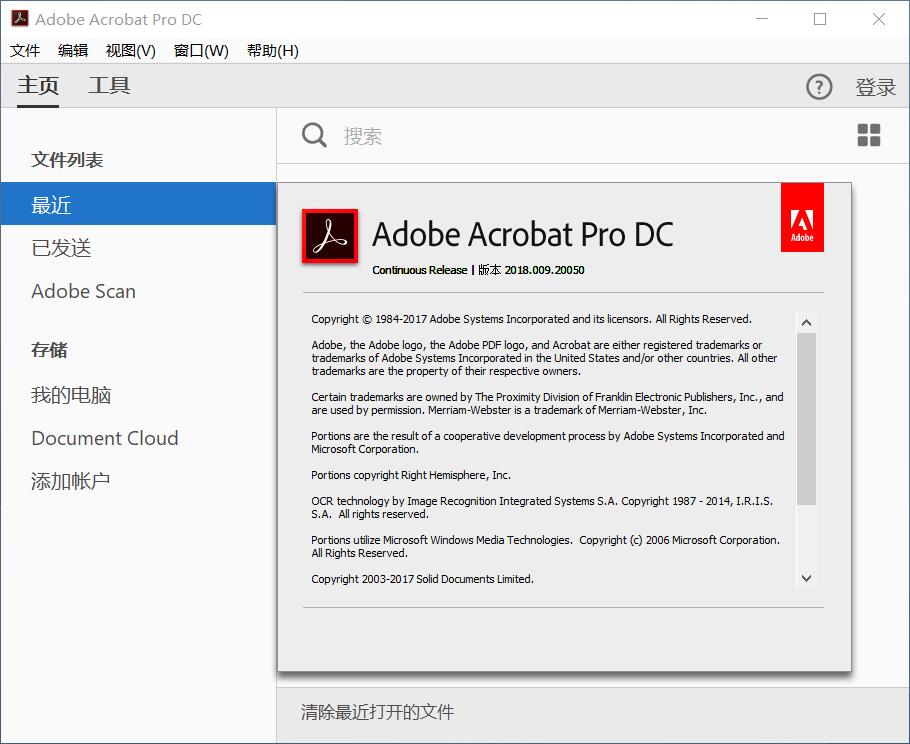The image size is (910, 744).
Task: Open Adobe Scan in the sidebar
Action: (x=83, y=291)
